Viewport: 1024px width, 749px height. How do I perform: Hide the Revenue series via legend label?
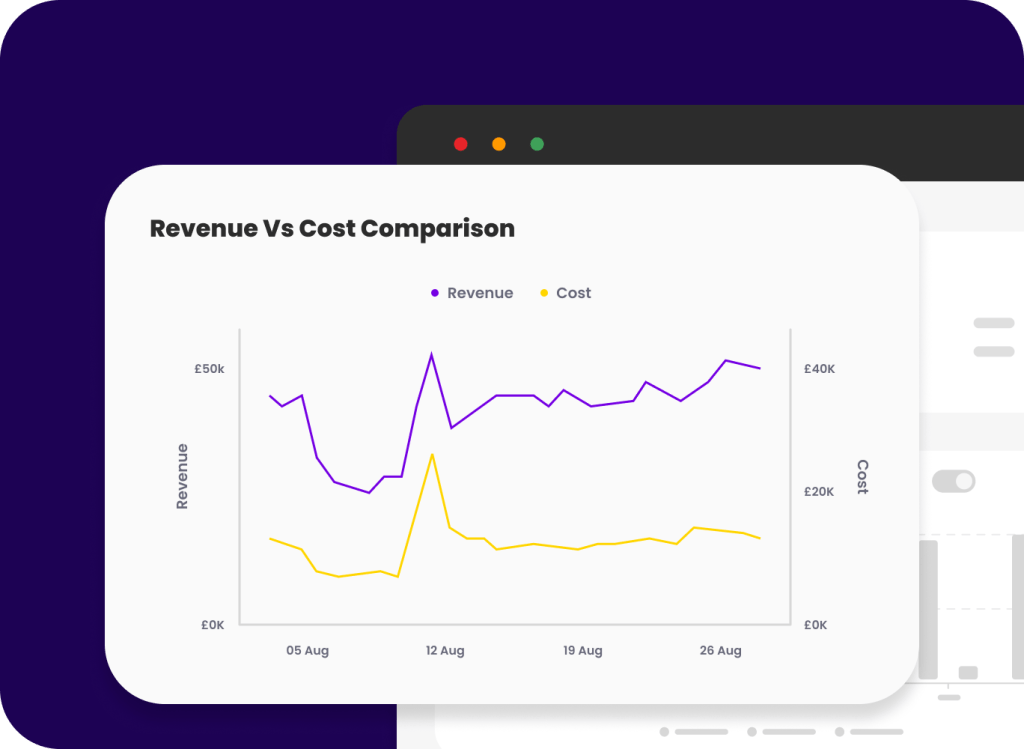(480, 293)
